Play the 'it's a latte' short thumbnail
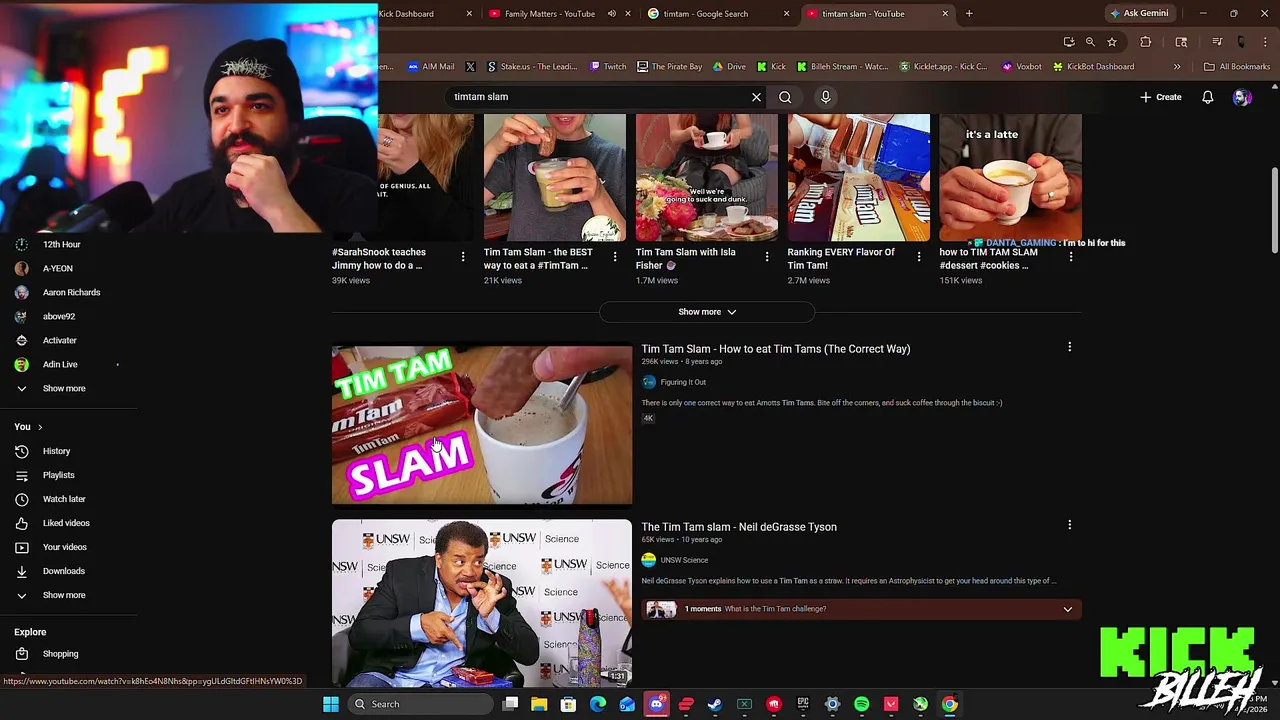Viewport: 1280px width, 720px height. click(1010, 177)
